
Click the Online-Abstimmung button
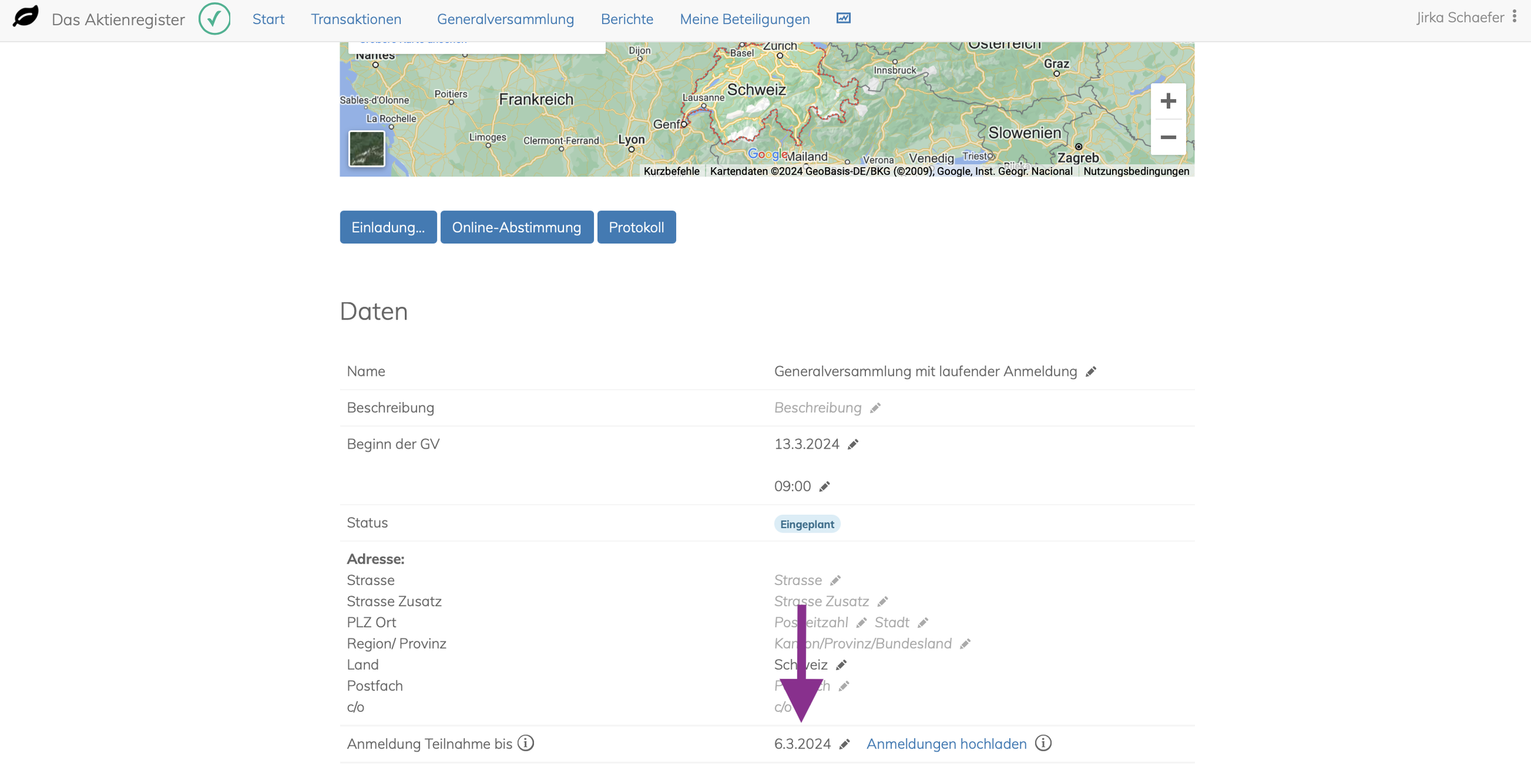[x=517, y=227]
